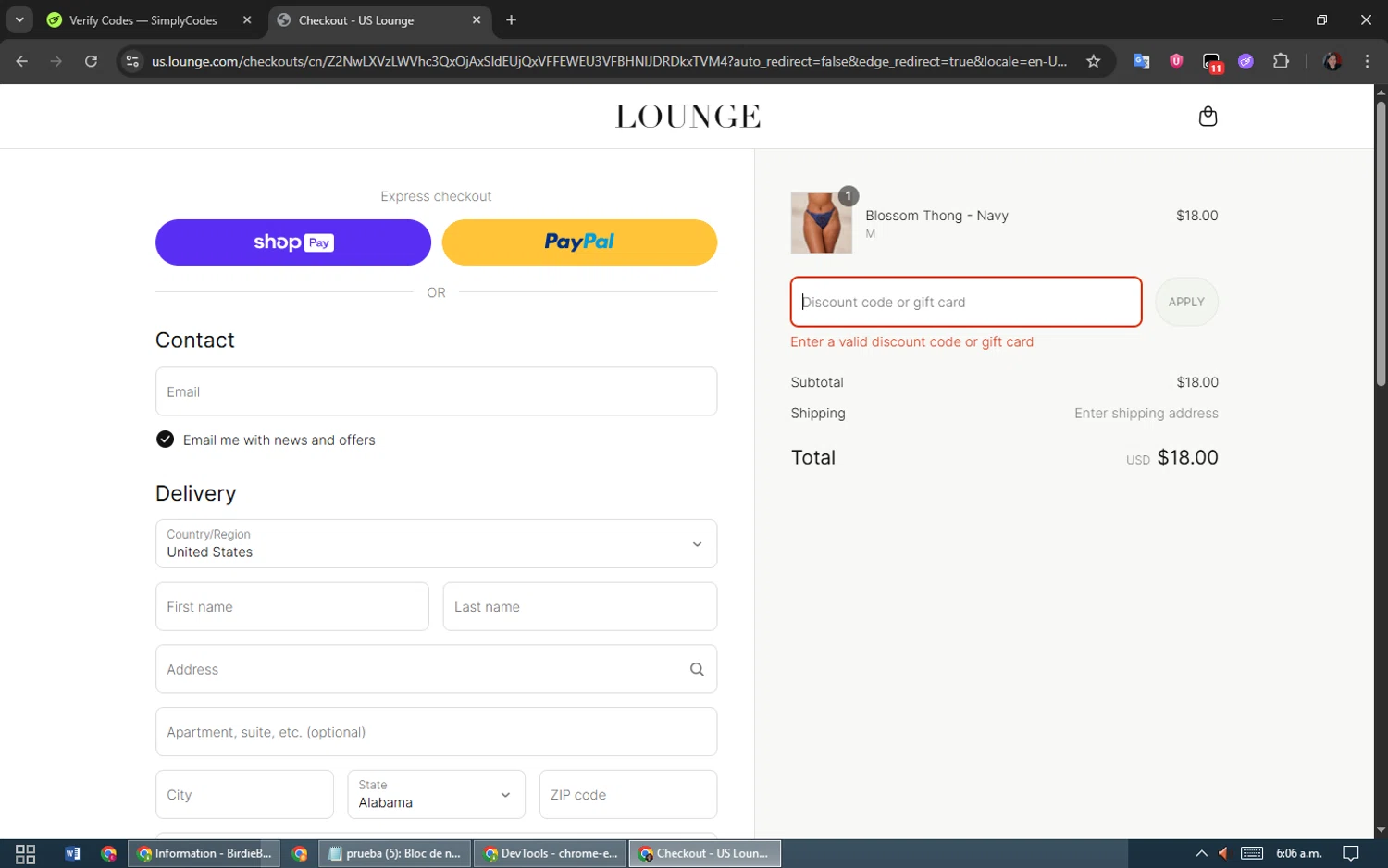The image size is (1388, 868).
Task: Open Windows Task View icon
Action: click(25, 853)
